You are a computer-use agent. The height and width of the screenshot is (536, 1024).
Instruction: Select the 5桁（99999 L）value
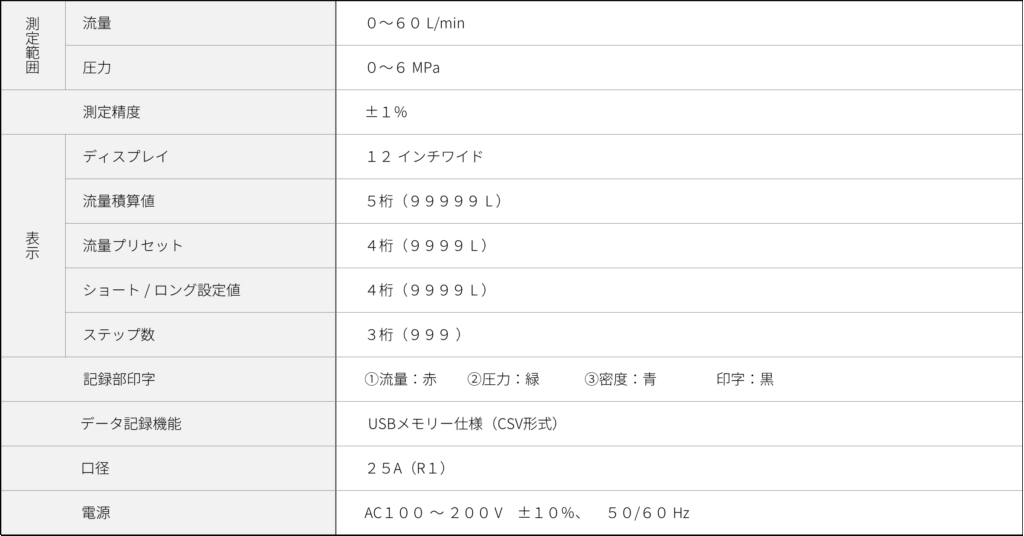click(434, 201)
